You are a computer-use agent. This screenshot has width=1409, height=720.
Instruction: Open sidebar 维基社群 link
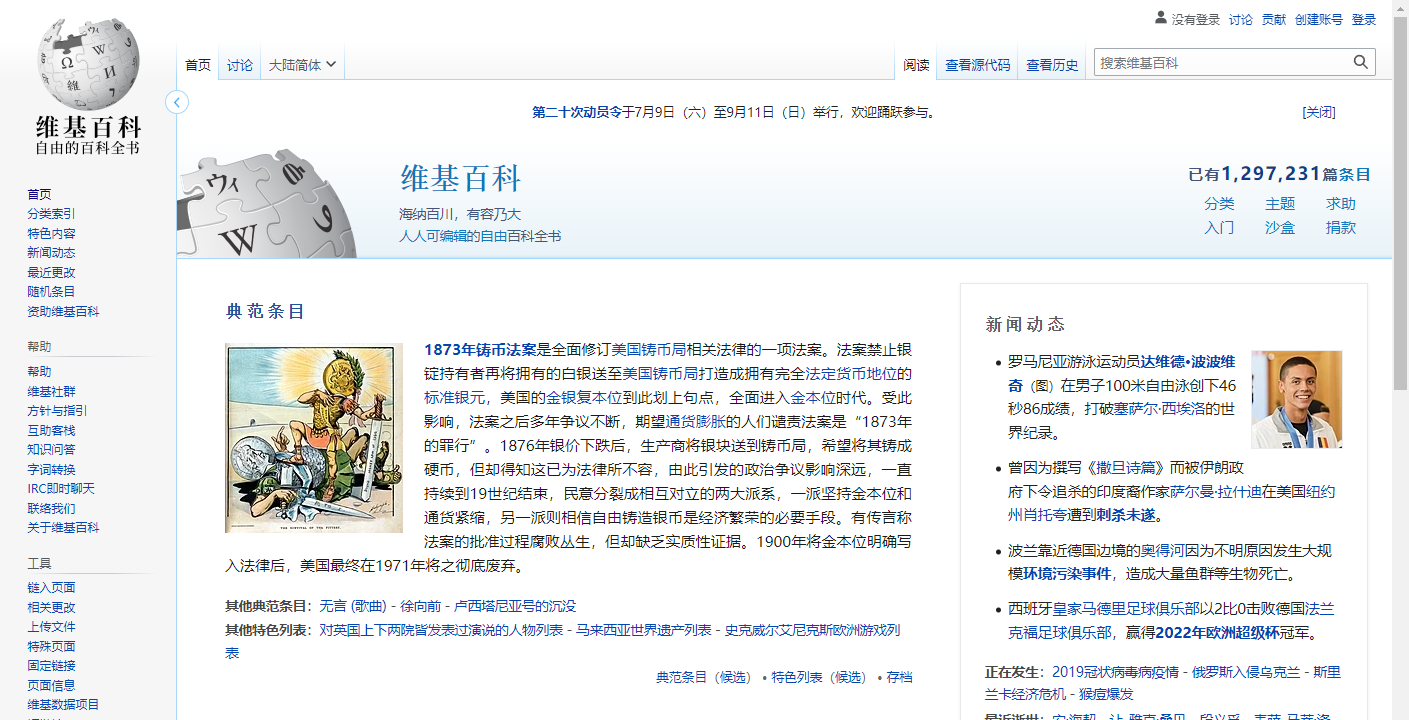pos(51,391)
